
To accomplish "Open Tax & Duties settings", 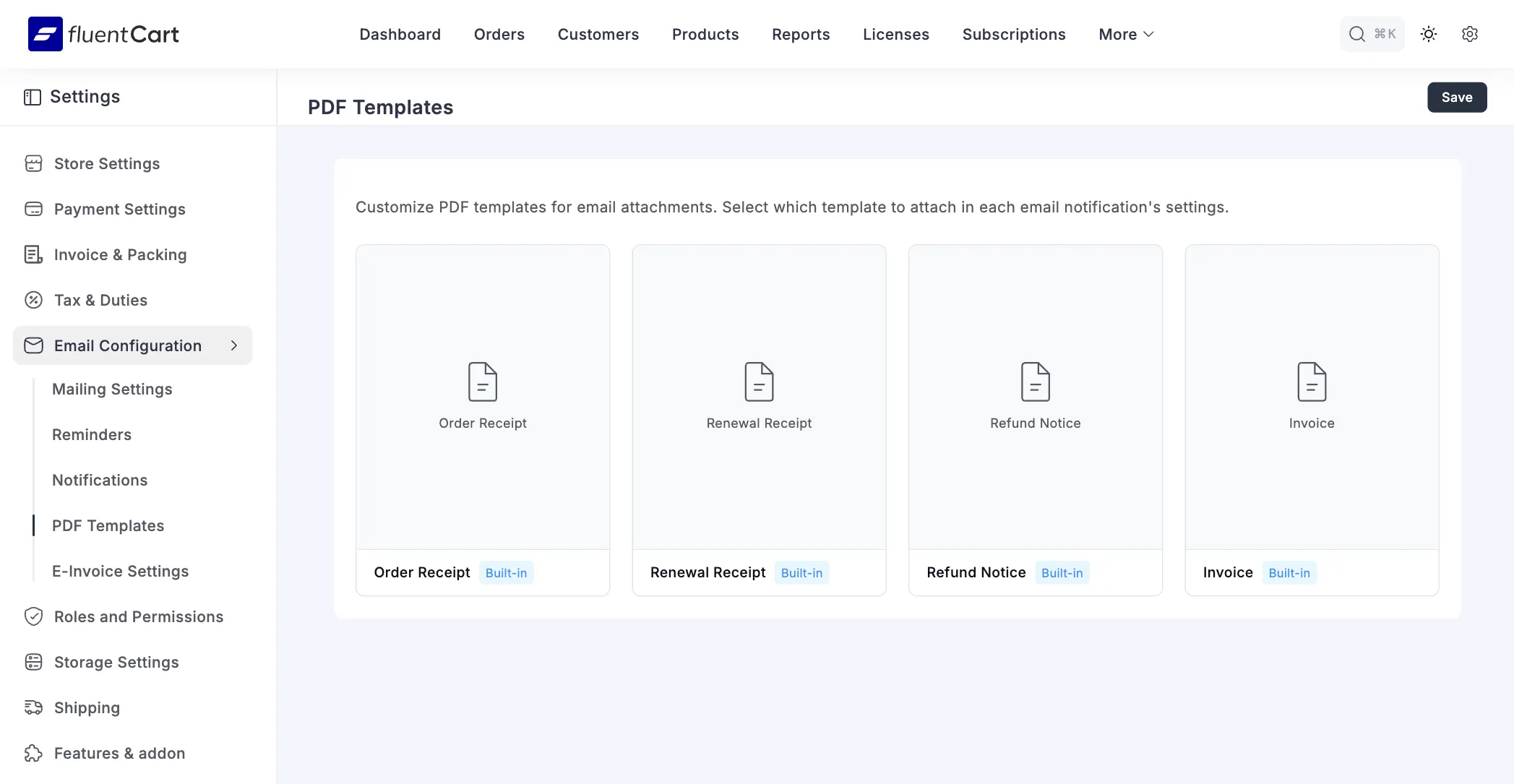I will point(100,300).
